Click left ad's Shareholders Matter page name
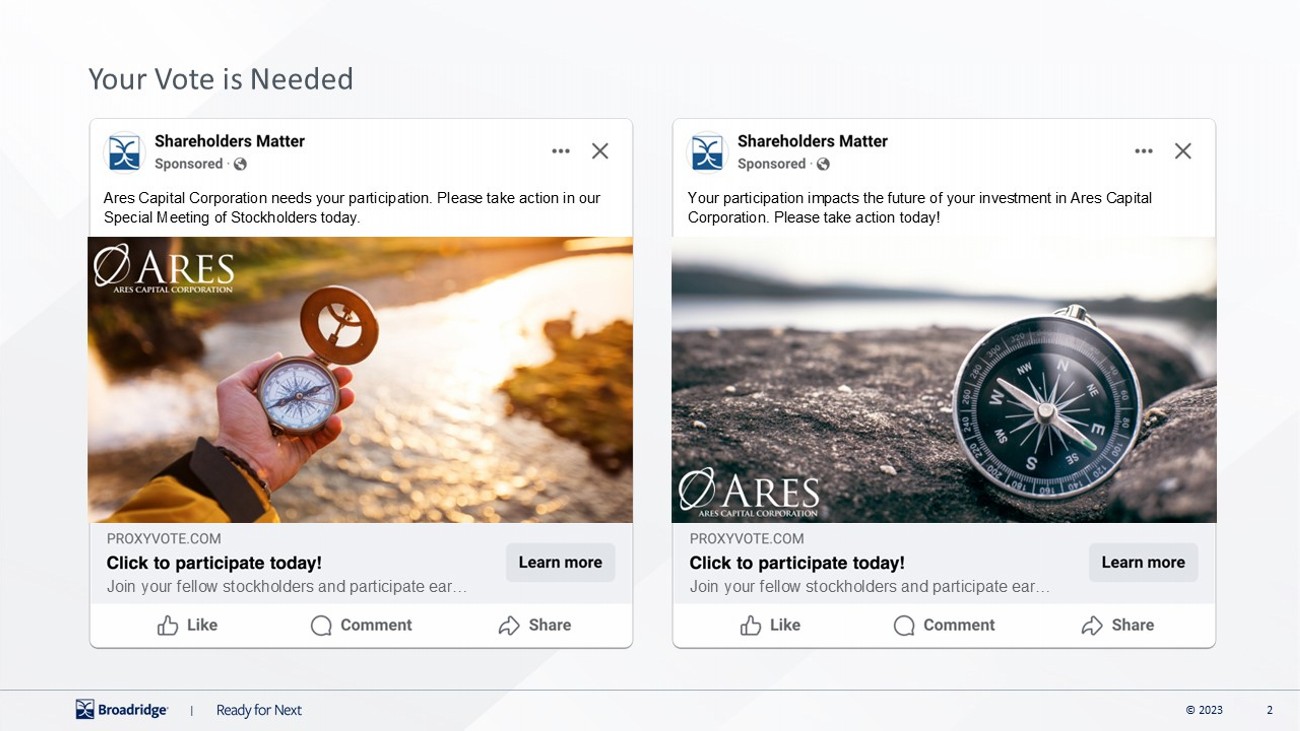 [x=229, y=141]
